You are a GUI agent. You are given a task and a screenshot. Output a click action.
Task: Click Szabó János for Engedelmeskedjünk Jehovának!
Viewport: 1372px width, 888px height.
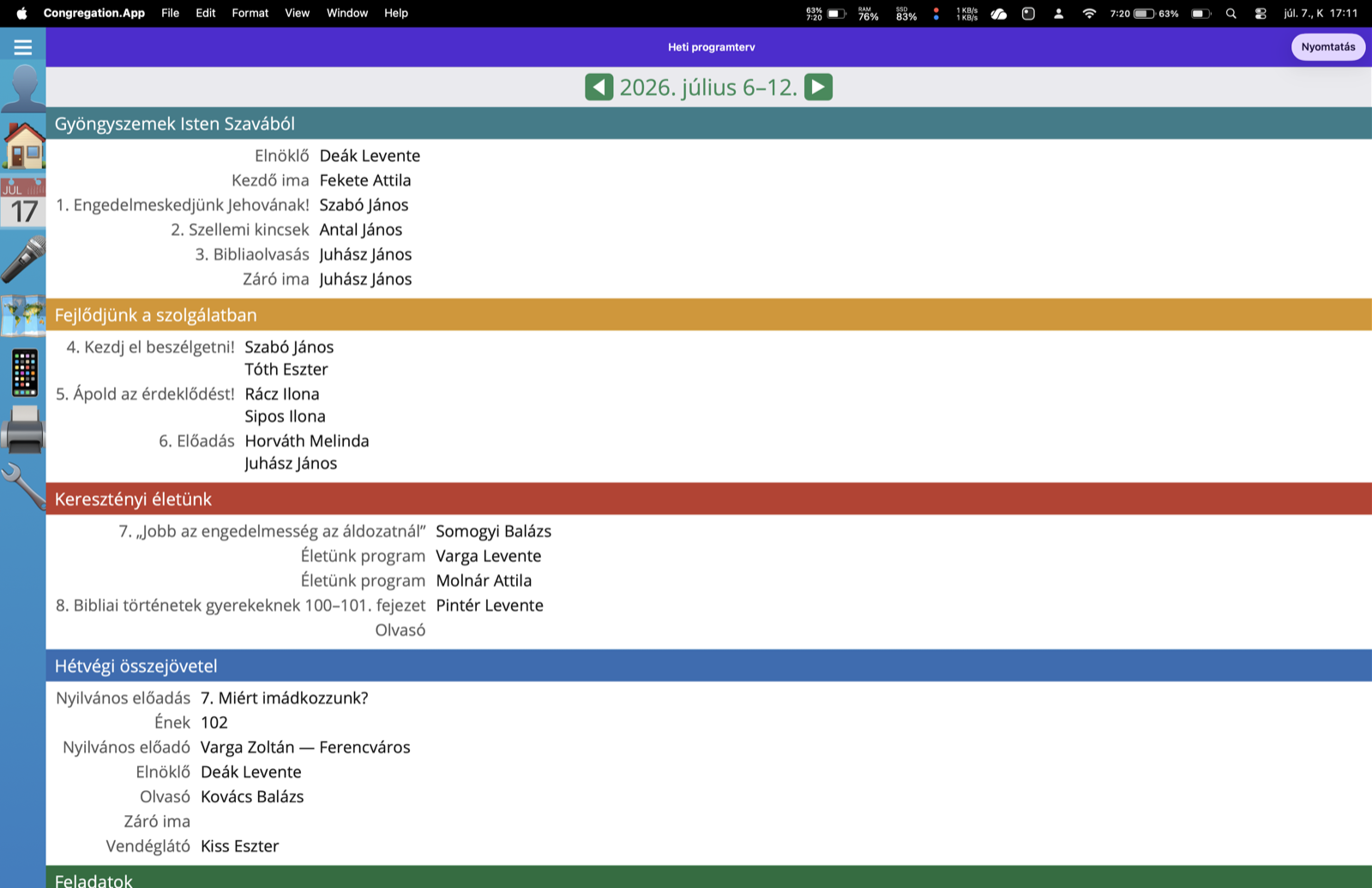coord(364,205)
